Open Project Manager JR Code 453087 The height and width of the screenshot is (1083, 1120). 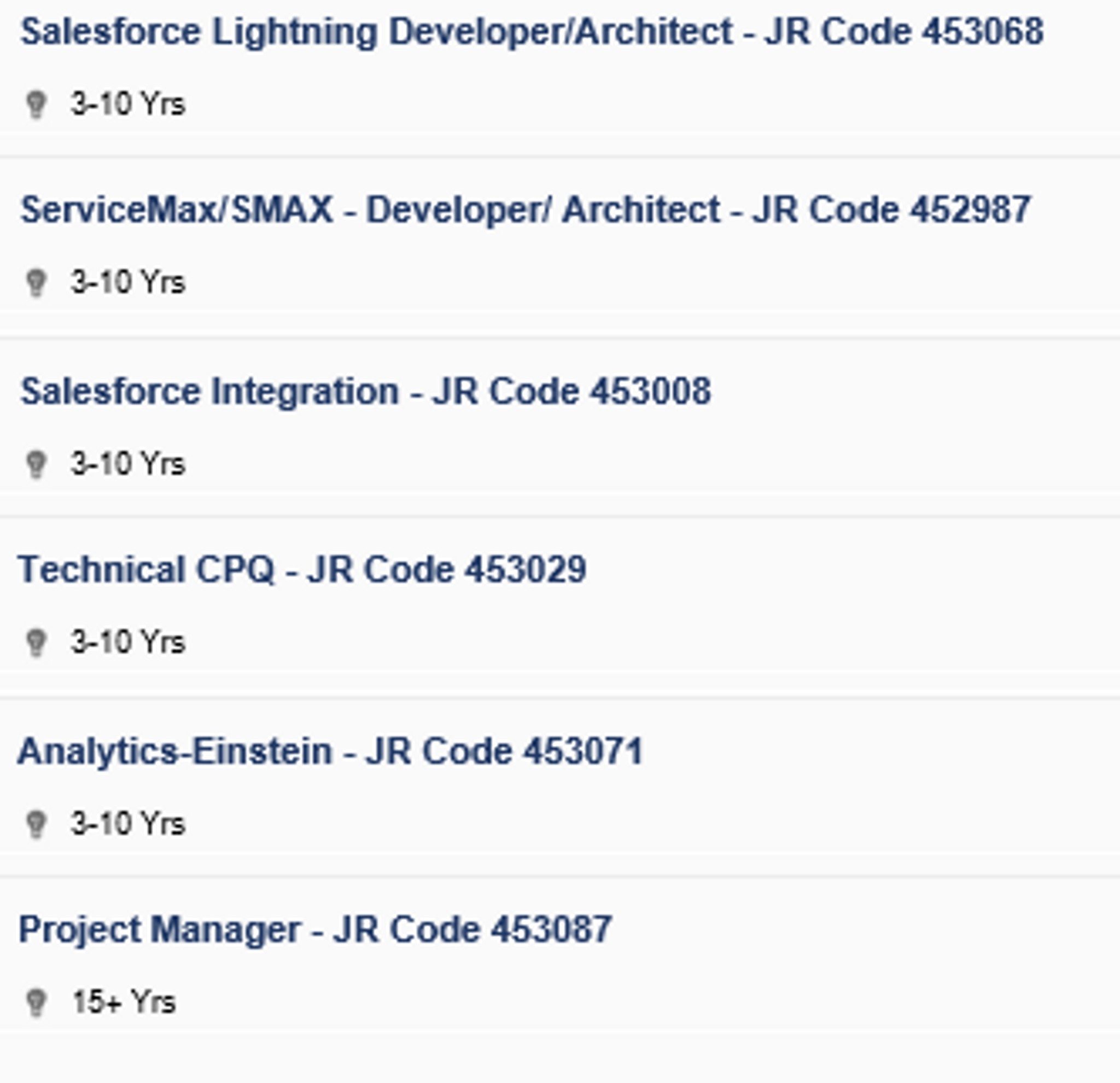pos(316,929)
